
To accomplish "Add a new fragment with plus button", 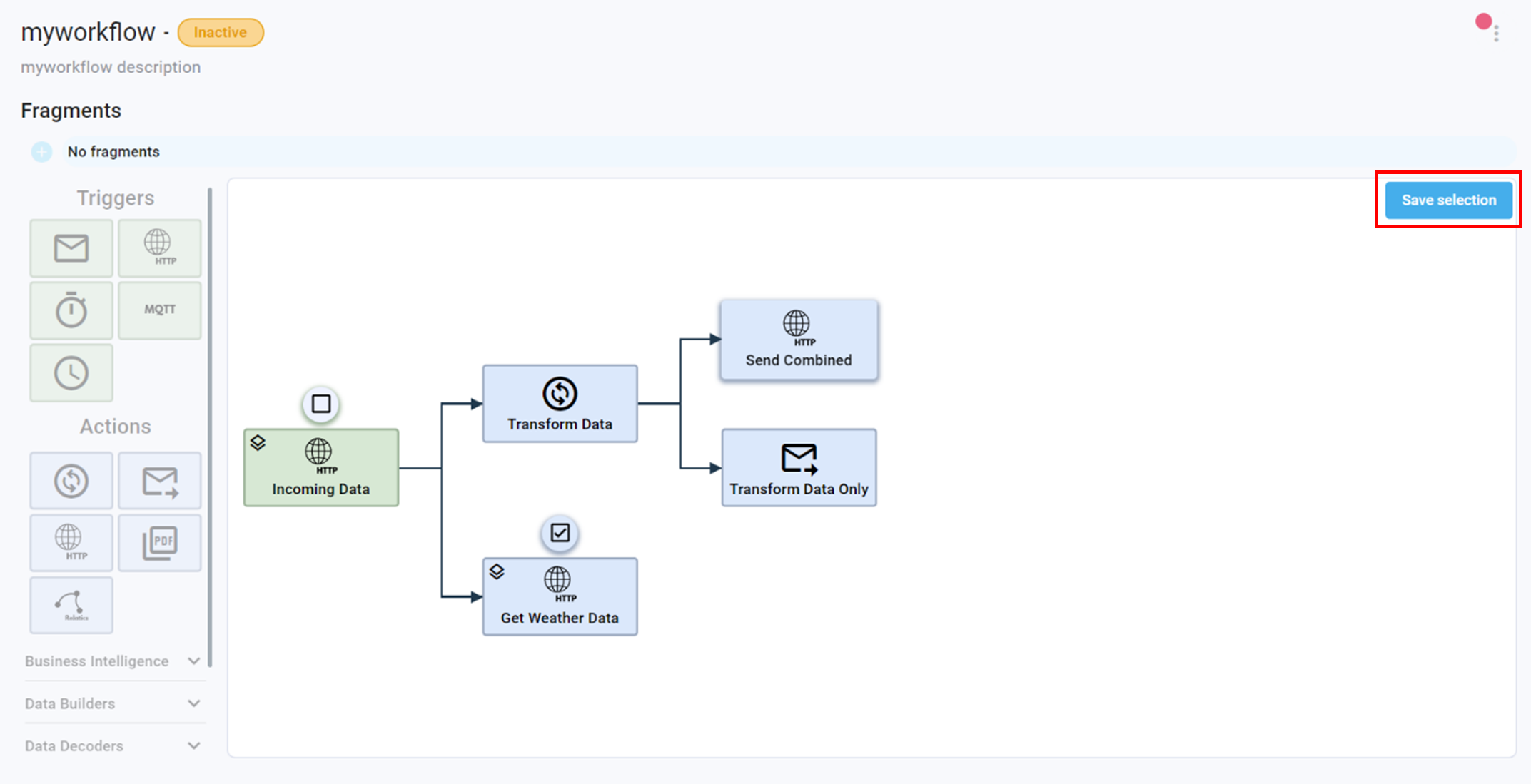I will pyautogui.click(x=41, y=151).
